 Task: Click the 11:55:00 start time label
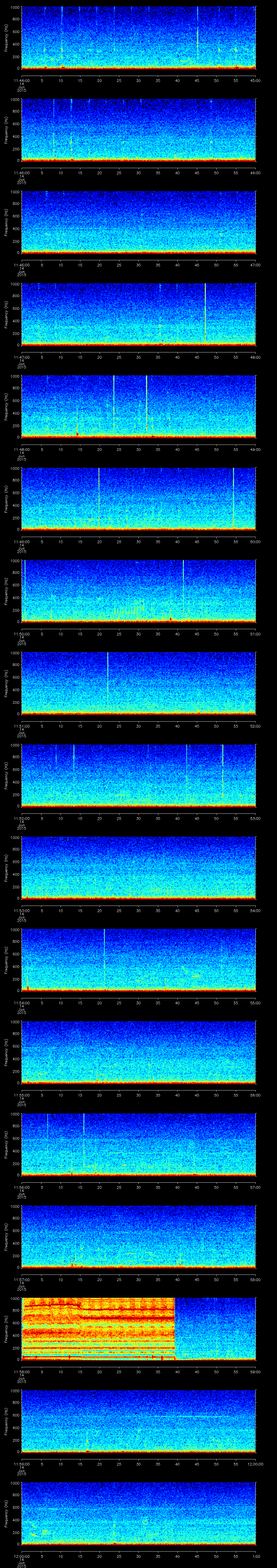click(x=21, y=1095)
